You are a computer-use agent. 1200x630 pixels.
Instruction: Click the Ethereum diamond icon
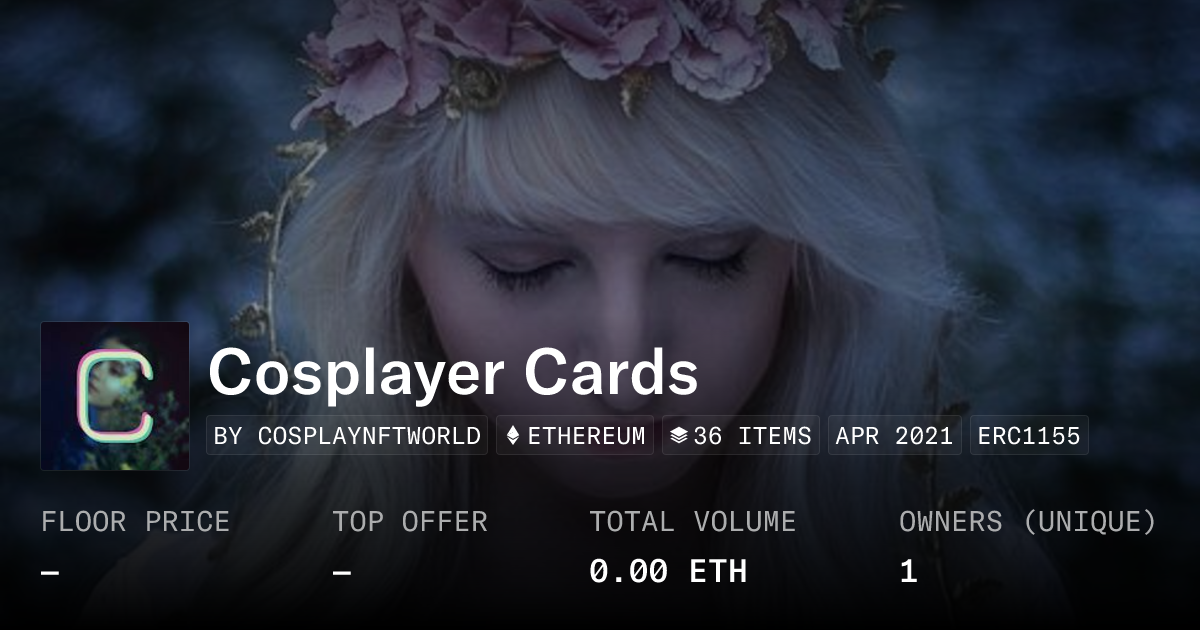(x=513, y=436)
